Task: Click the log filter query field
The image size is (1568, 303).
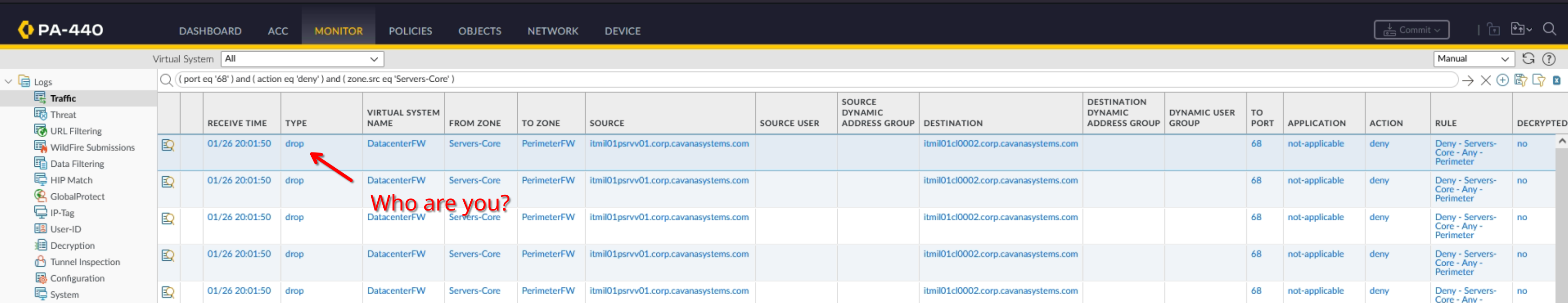Action: click(816, 79)
